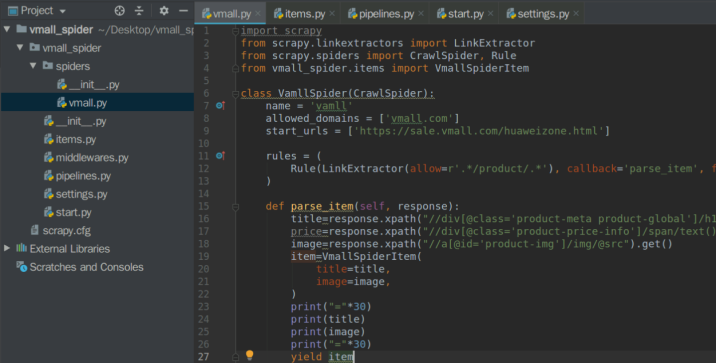
Task: Open Project panel settings gear
Action: (164, 11)
